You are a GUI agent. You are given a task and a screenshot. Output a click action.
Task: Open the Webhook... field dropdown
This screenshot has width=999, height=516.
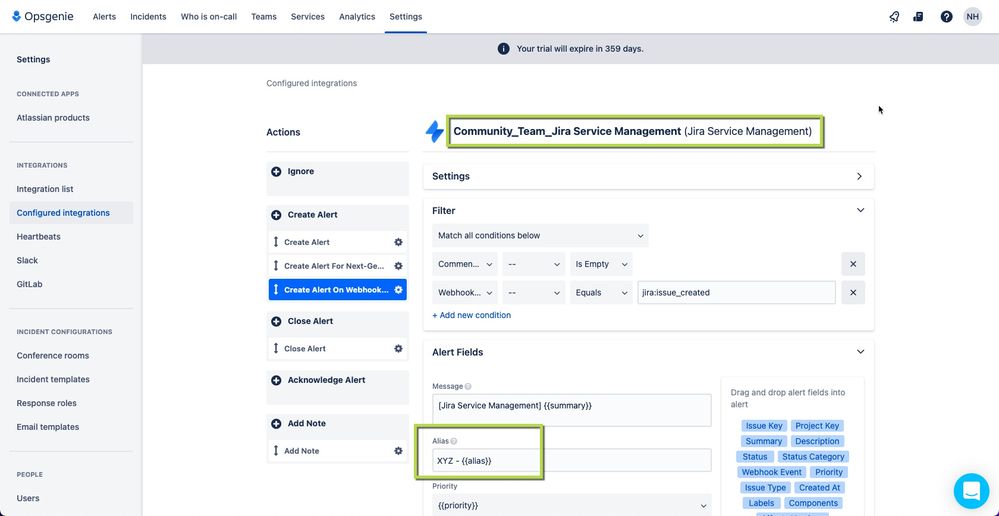pyautogui.click(x=465, y=292)
